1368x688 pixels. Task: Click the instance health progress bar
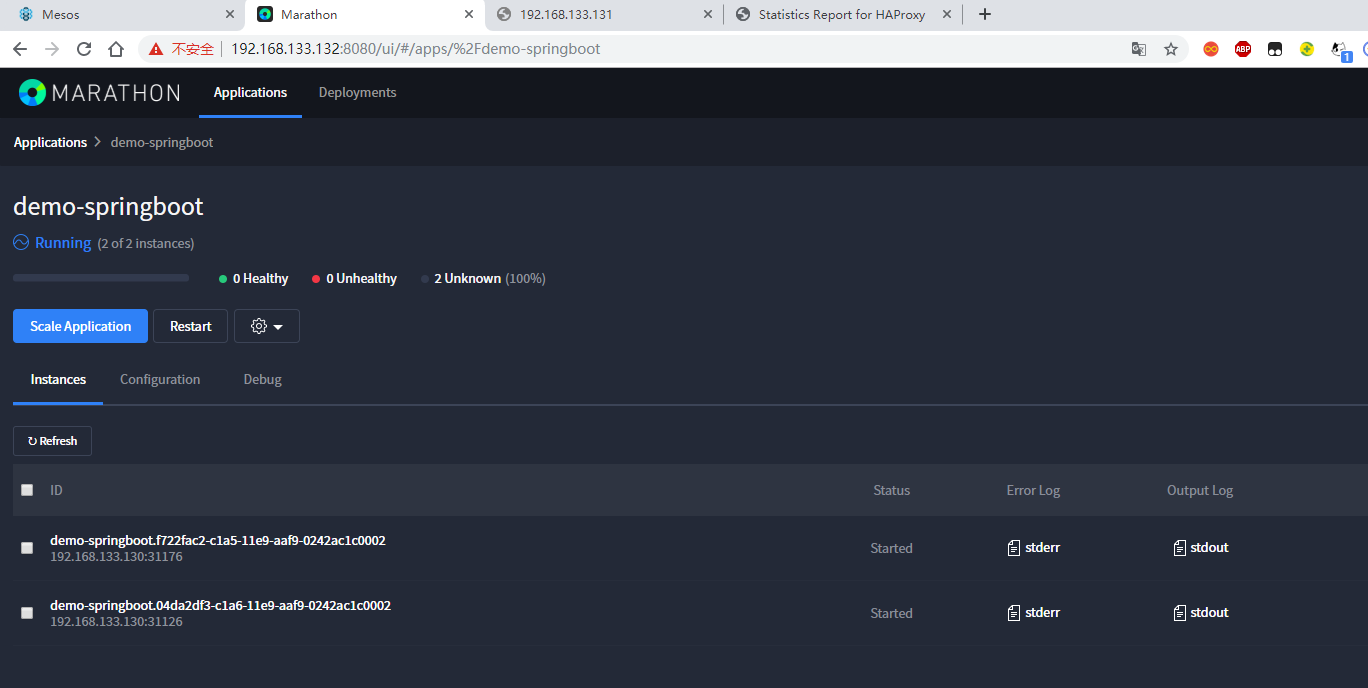[101, 278]
